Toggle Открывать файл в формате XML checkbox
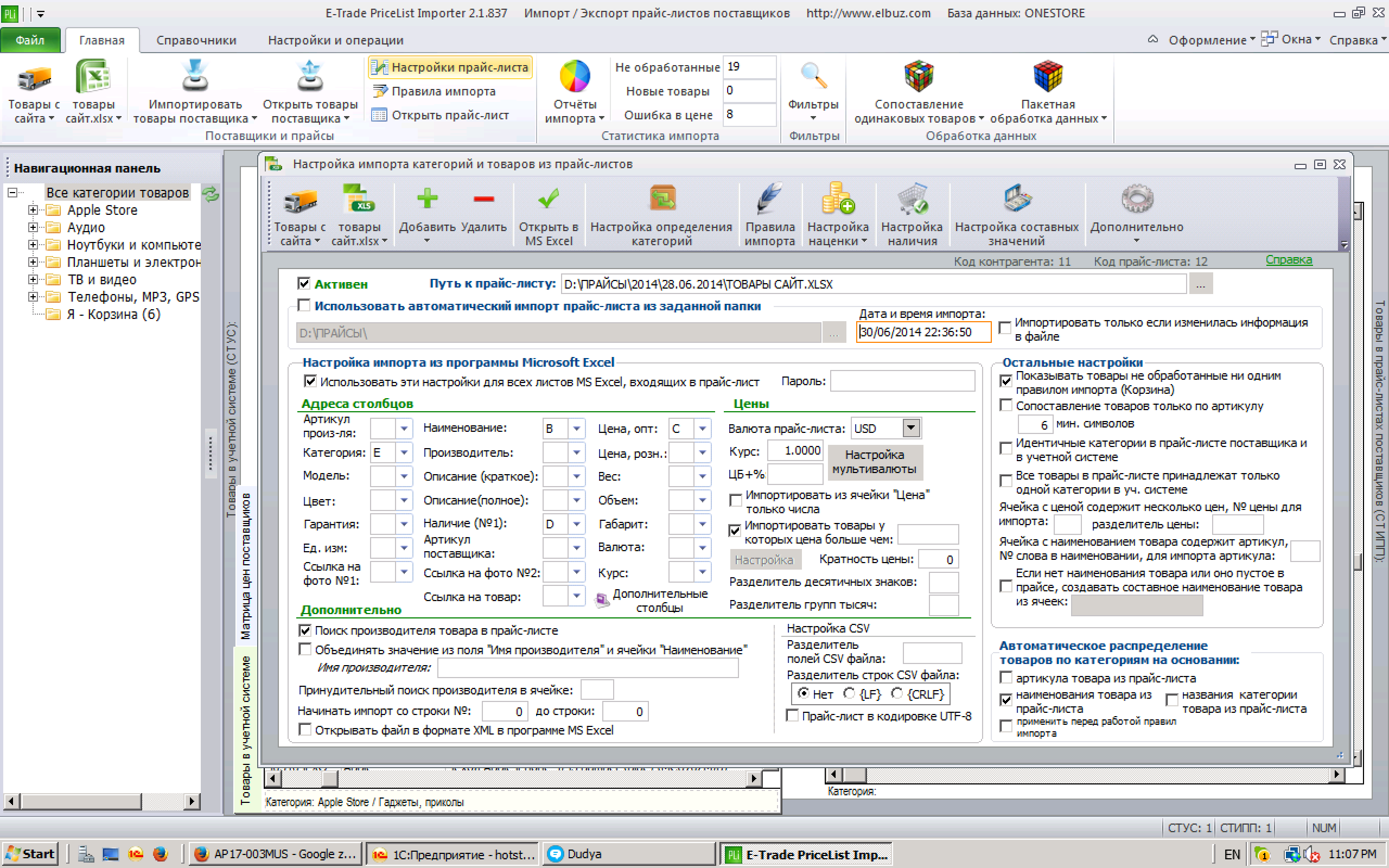 pos(305,730)
